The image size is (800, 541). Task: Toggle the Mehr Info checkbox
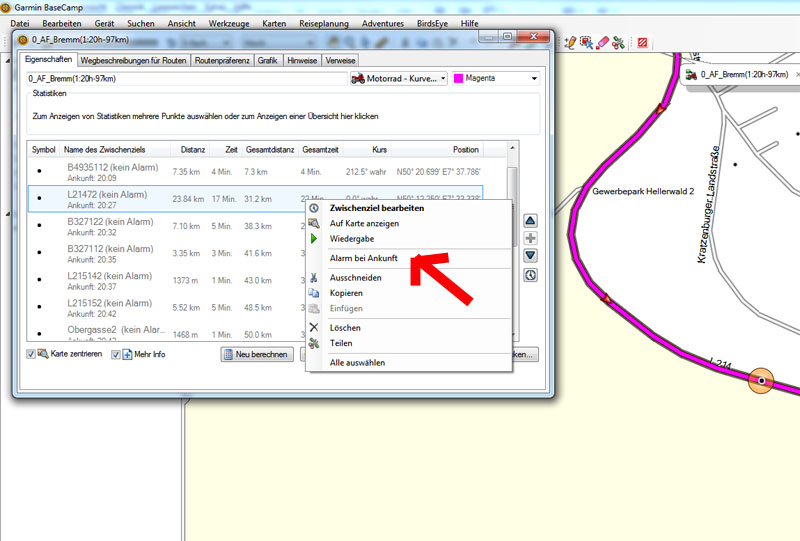click(x=115, y=354)
